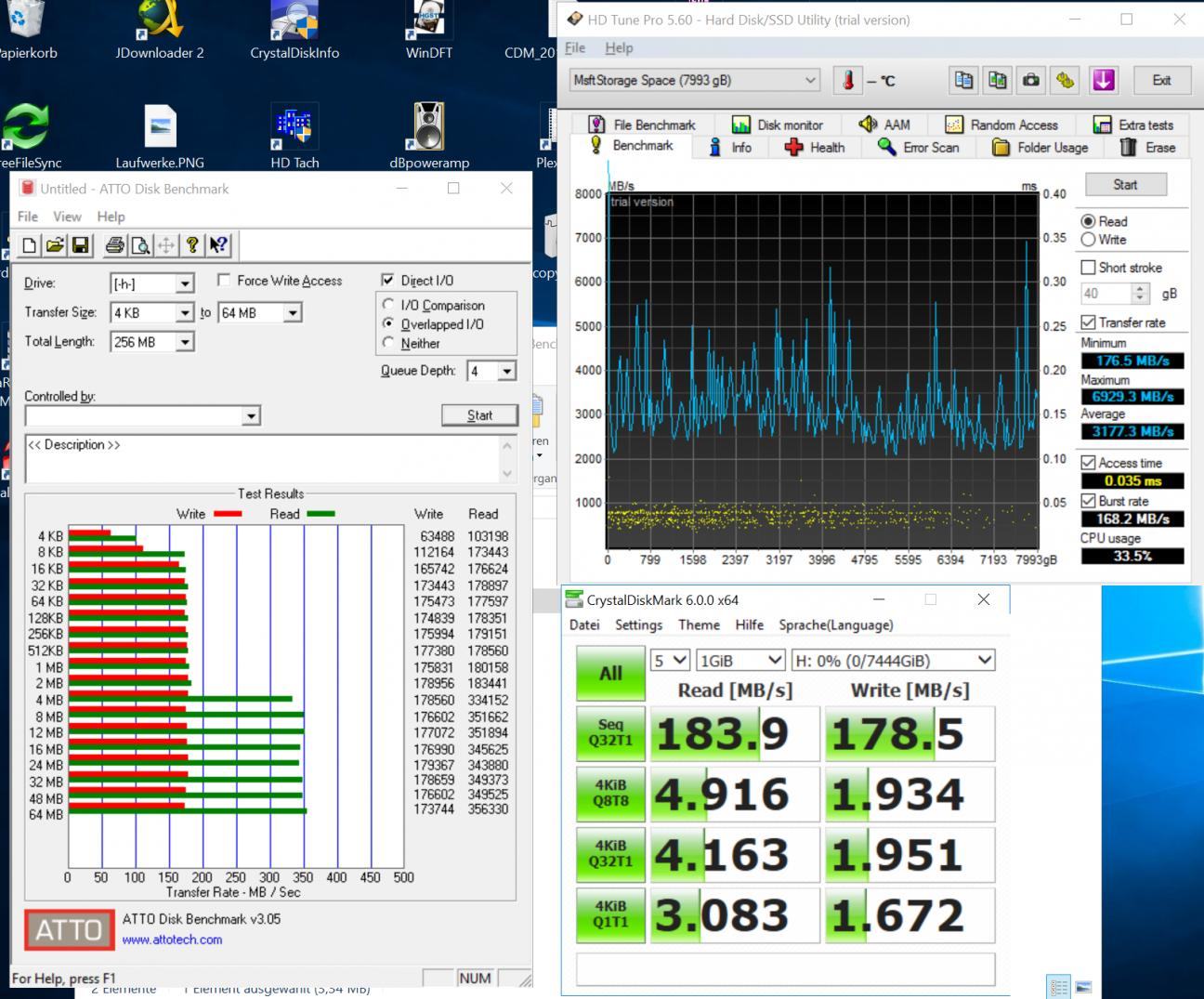1204x999 pixels.
Task: Switch to the Error Scan tab in HD Tune
Action: (x=919, y=147)
